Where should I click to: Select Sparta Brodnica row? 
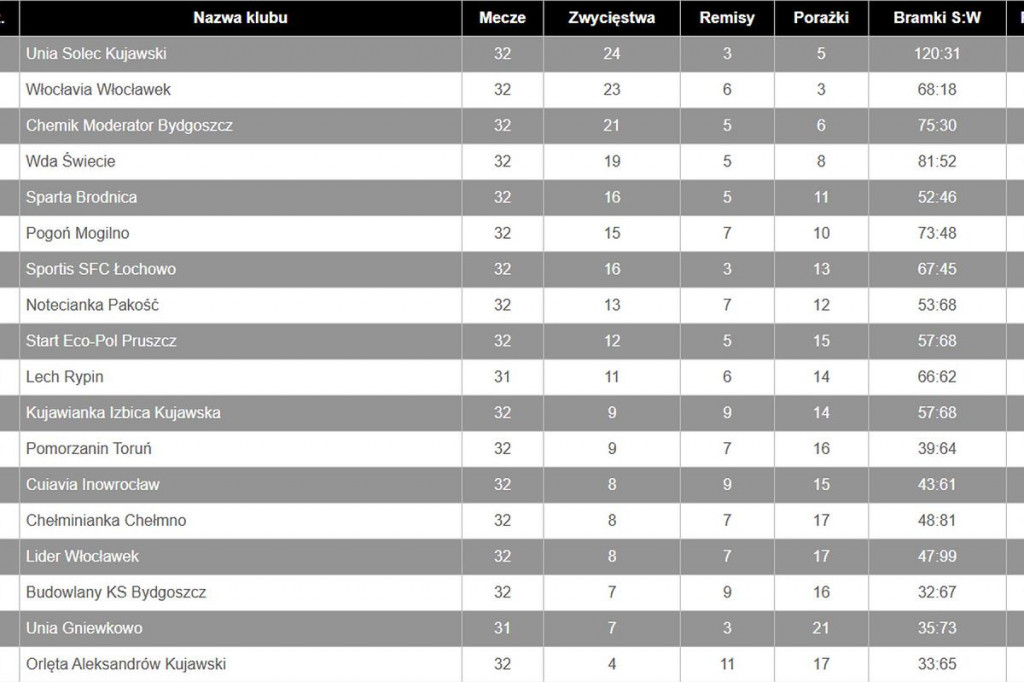pos(512,197)
